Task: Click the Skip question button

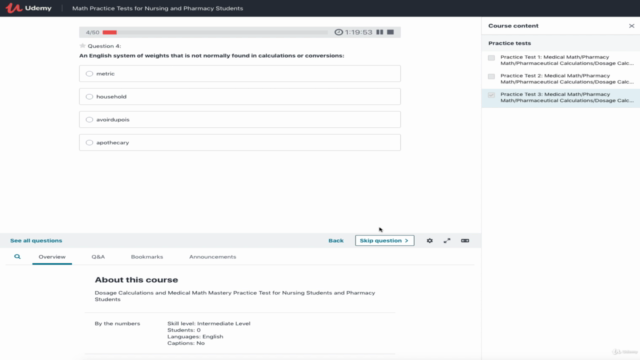Action: [x=384, y=240]
